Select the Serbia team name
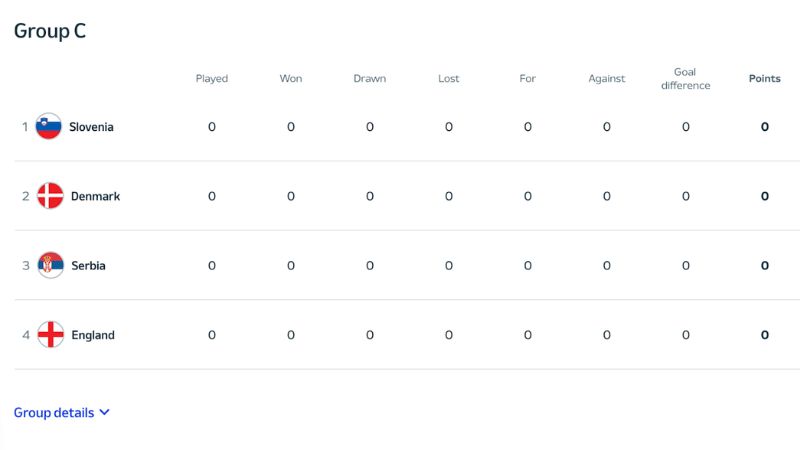 pyautogui.click(x=88, y=266)
